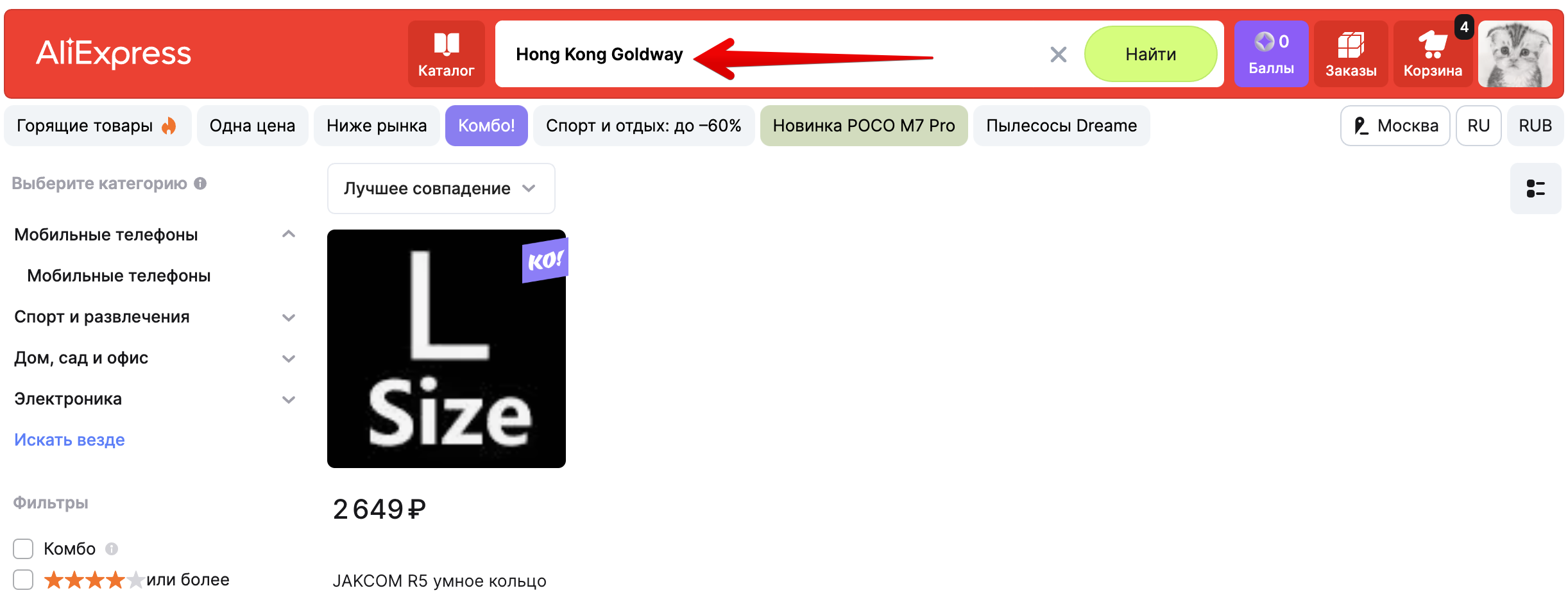Open Новинка POCO M7 Pro tab
Image resolution: width=1568 pixels, height=604 pixels.
click(864, 126)
